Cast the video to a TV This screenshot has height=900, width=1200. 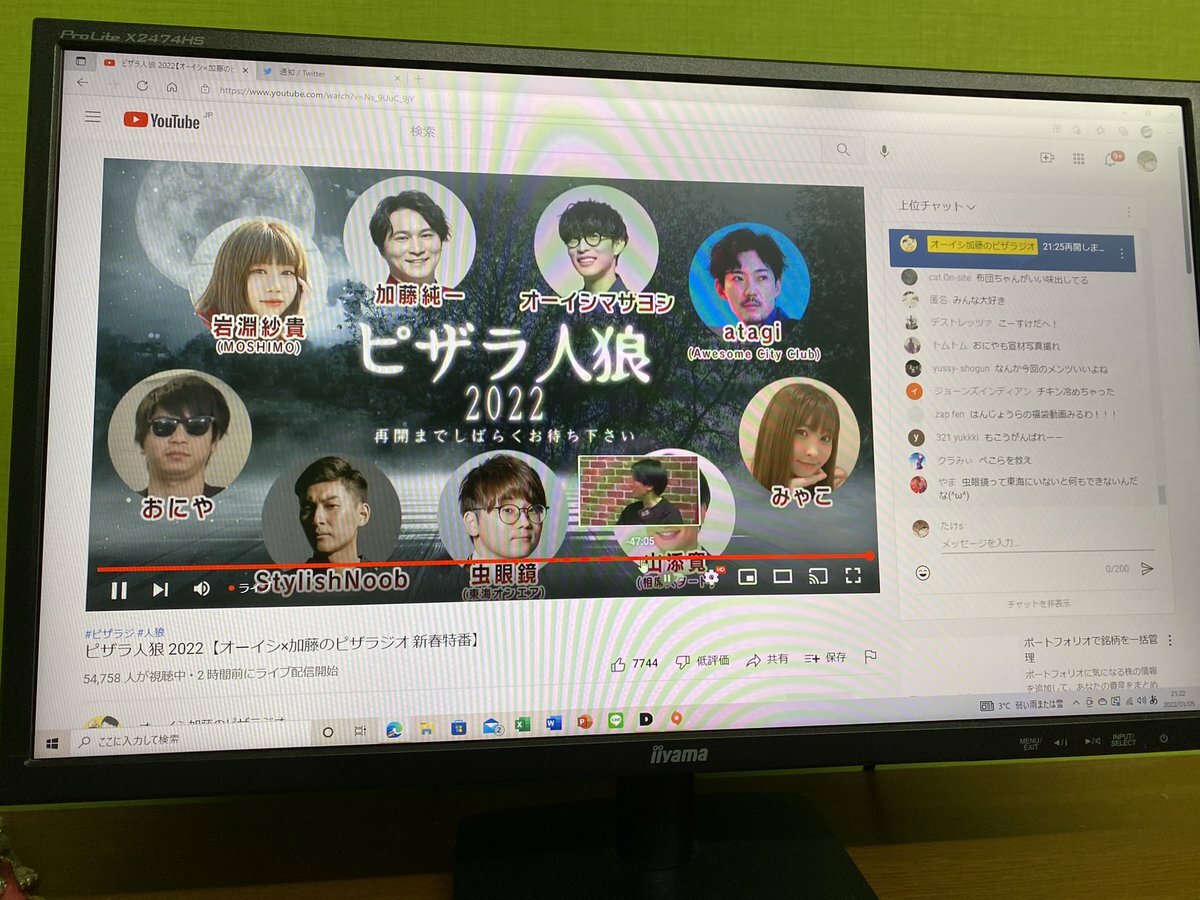click(x=818, y=575)
